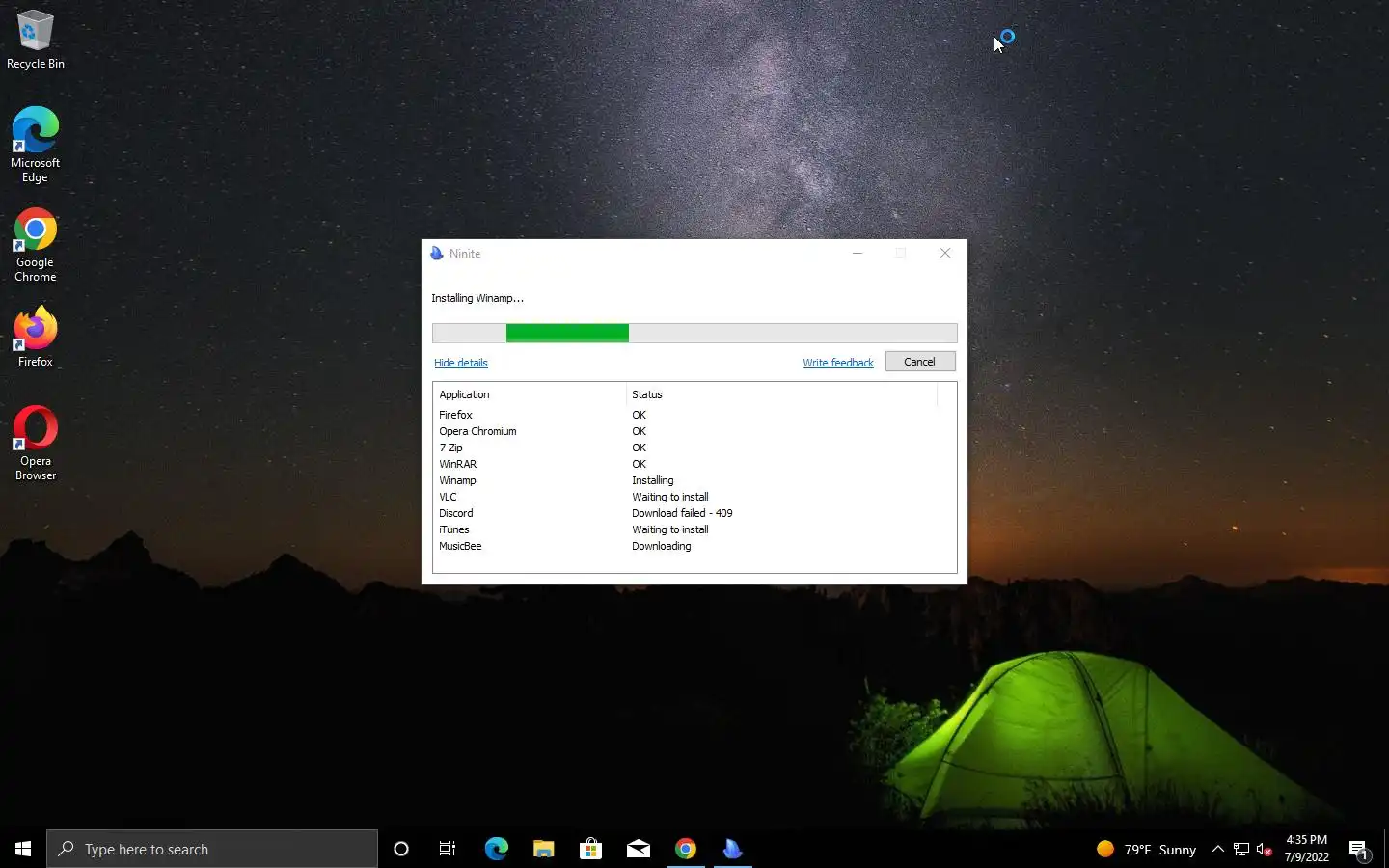Click the Application column header
This screenshot has height=868, width=1389.
[x=530, y=394]
